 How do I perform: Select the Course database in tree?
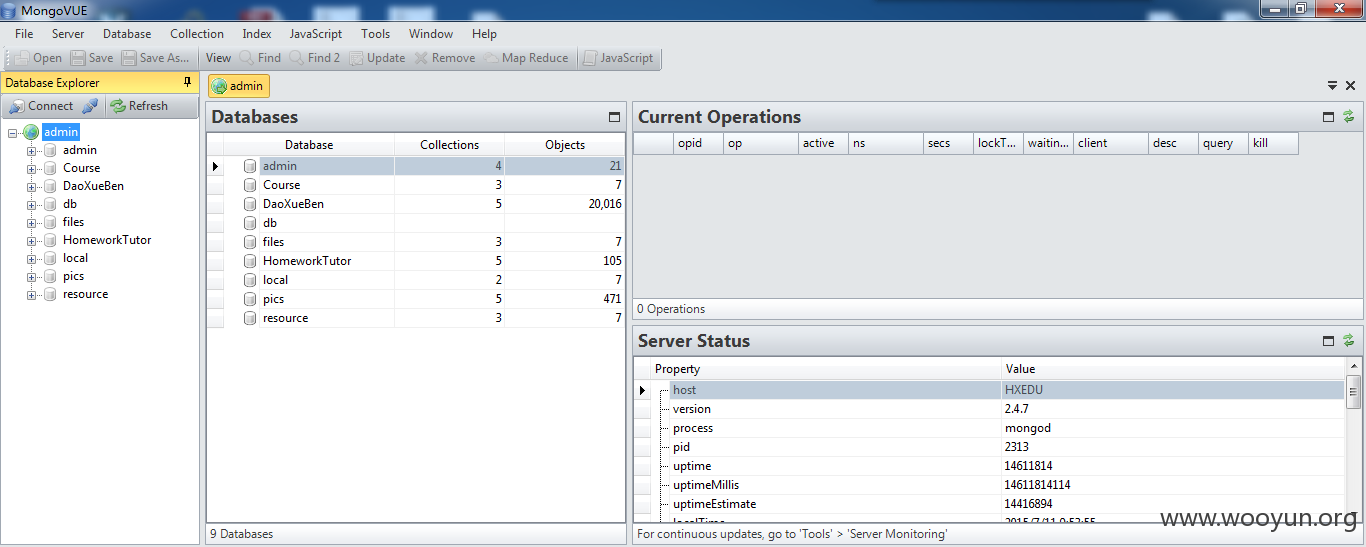81,168
